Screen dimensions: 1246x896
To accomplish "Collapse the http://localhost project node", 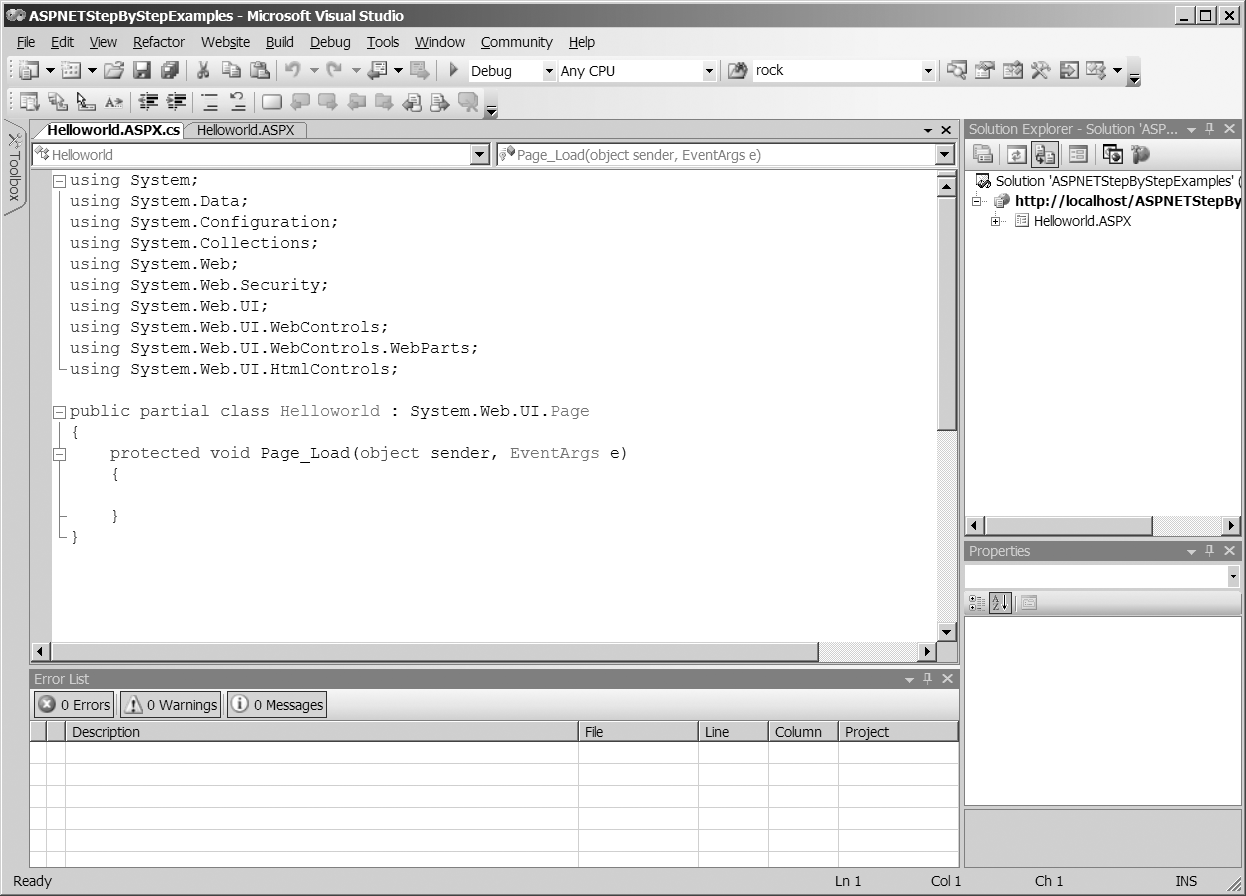I will coord(977,201).
